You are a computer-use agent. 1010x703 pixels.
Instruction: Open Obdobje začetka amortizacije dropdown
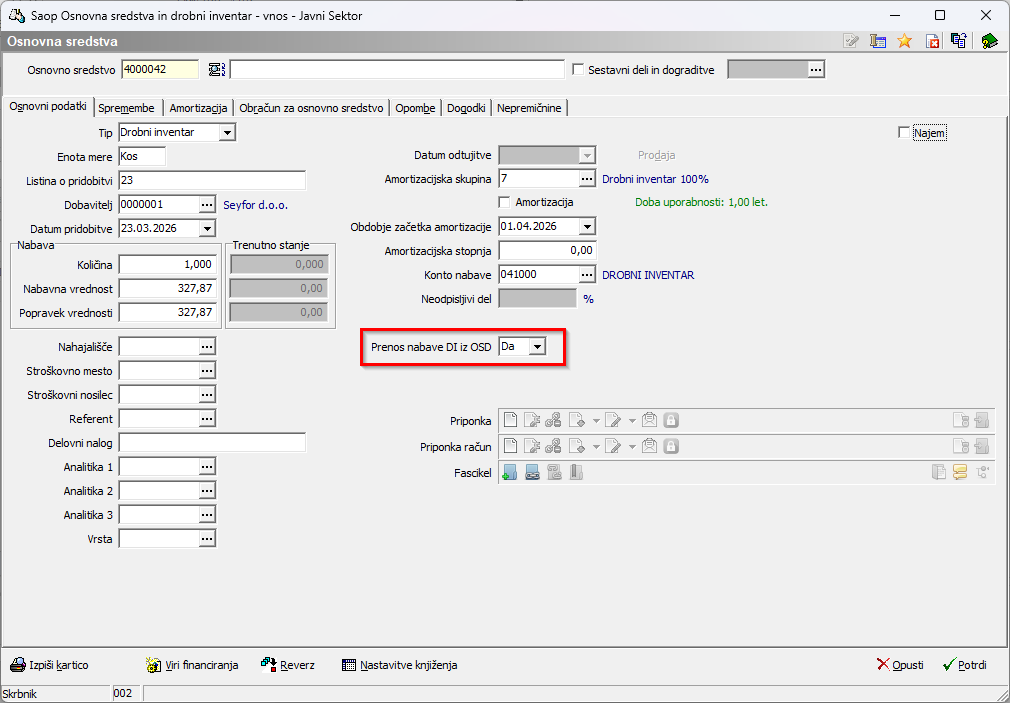tap(587, 227)
